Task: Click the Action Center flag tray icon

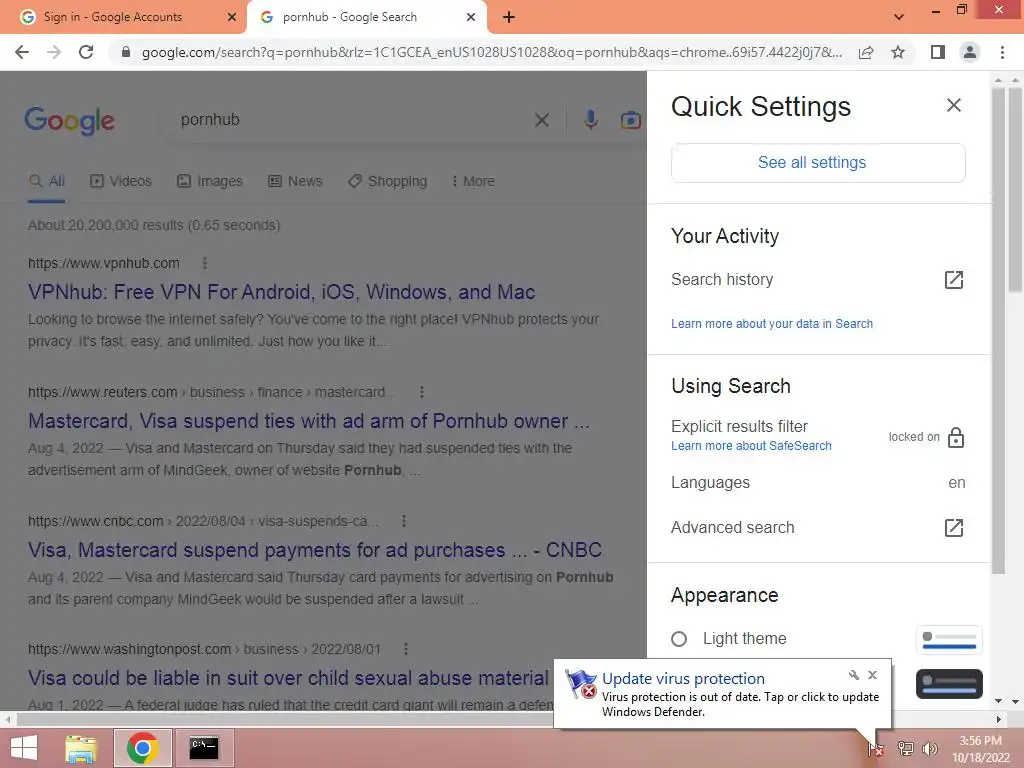Action: click(x=875, y=748)
